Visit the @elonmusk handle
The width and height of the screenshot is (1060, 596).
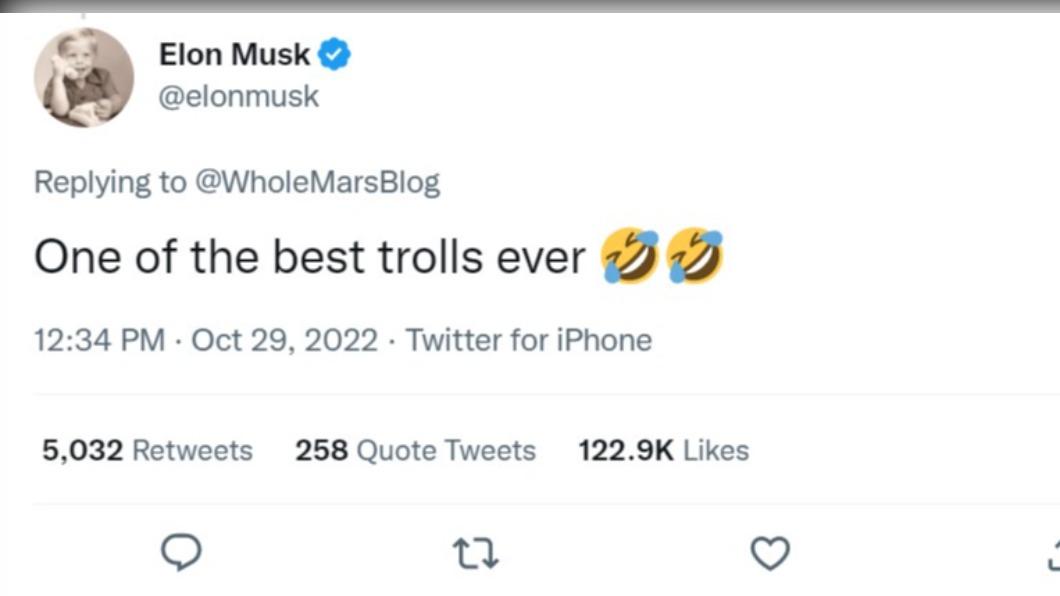tap(238, 97)
